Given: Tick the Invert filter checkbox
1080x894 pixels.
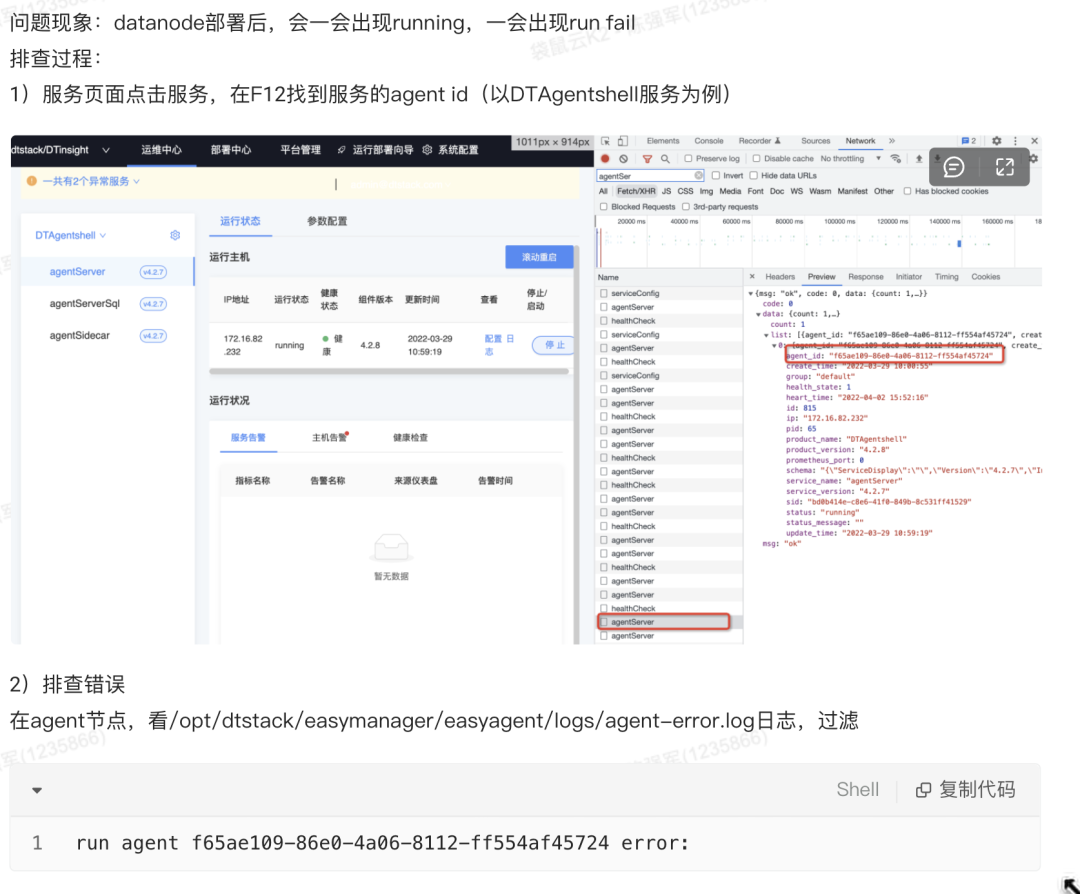Looking at the screenshot, I should pyautogui.click(x=716, y=175).
